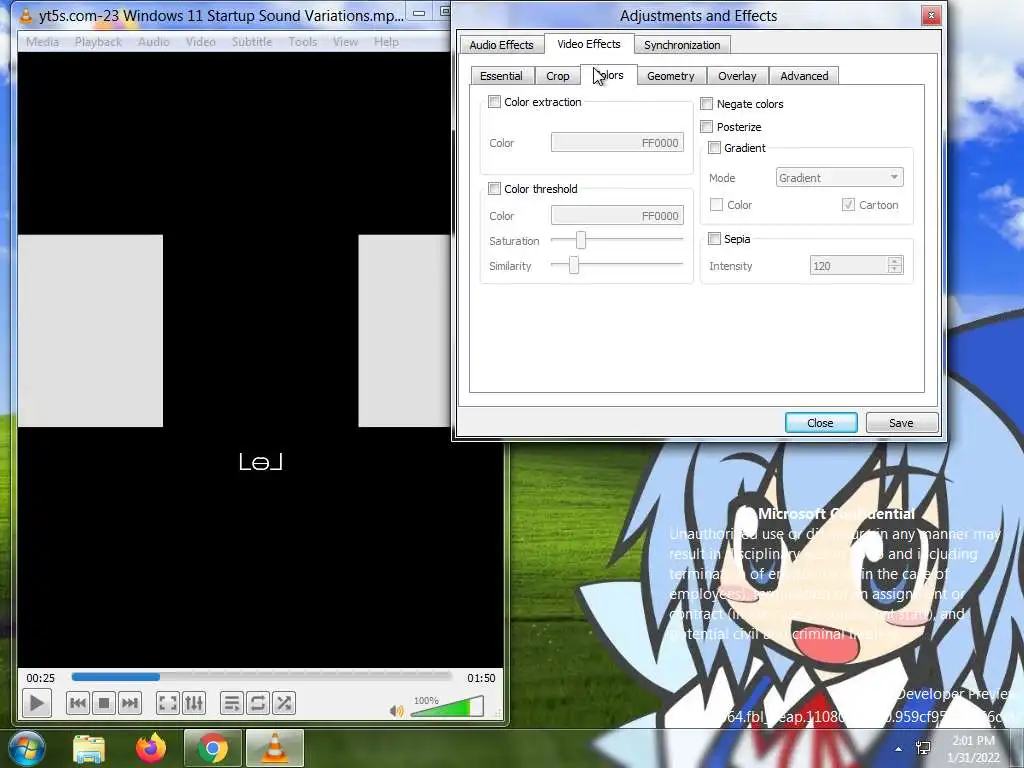1024x768 pixels.
Task: Select the Colors sub-tab
Action: click(x=609, y=75)
